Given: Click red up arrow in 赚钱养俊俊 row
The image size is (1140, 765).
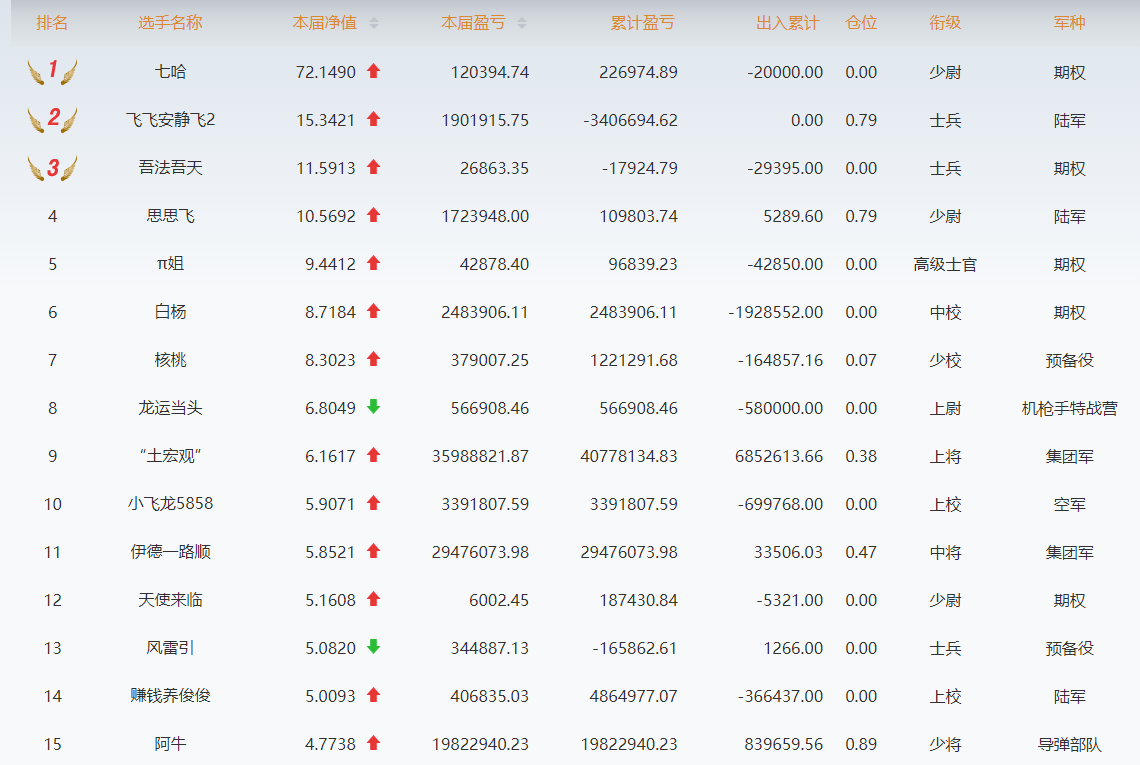Looking at the screenshot, I should coord(374,694).
